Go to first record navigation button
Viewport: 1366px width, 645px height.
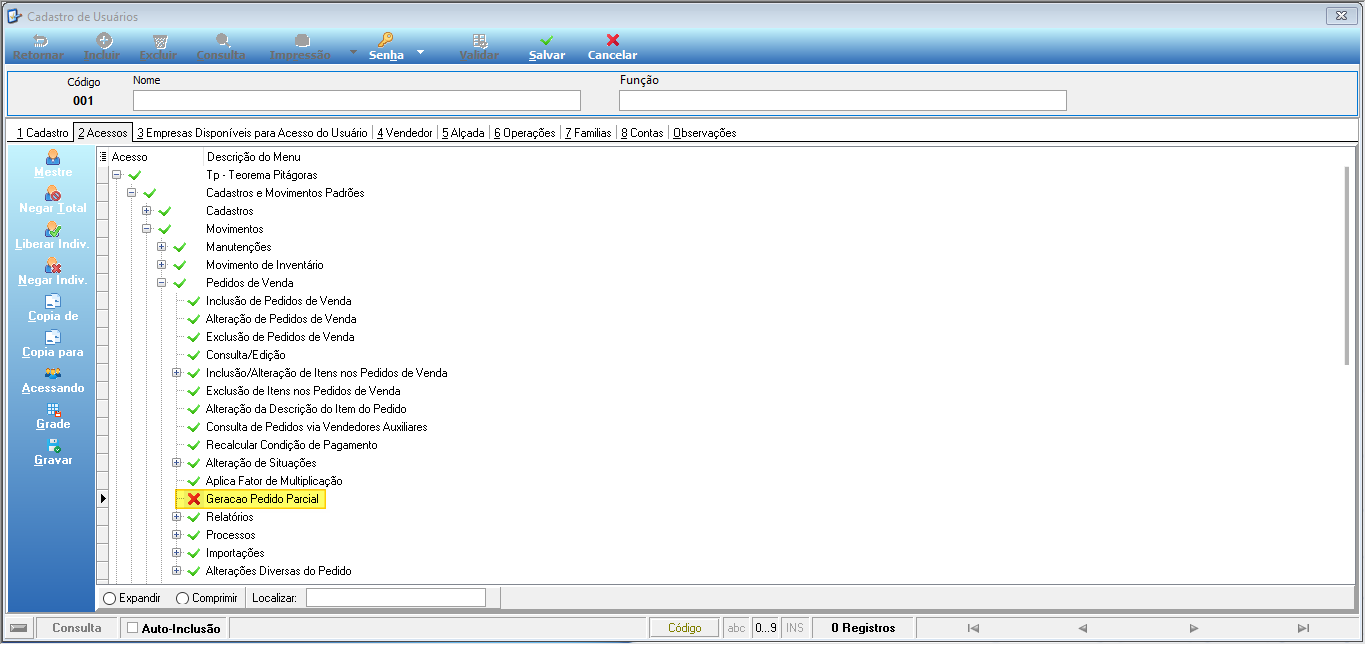pyautogui.click(x=973, y=628)
